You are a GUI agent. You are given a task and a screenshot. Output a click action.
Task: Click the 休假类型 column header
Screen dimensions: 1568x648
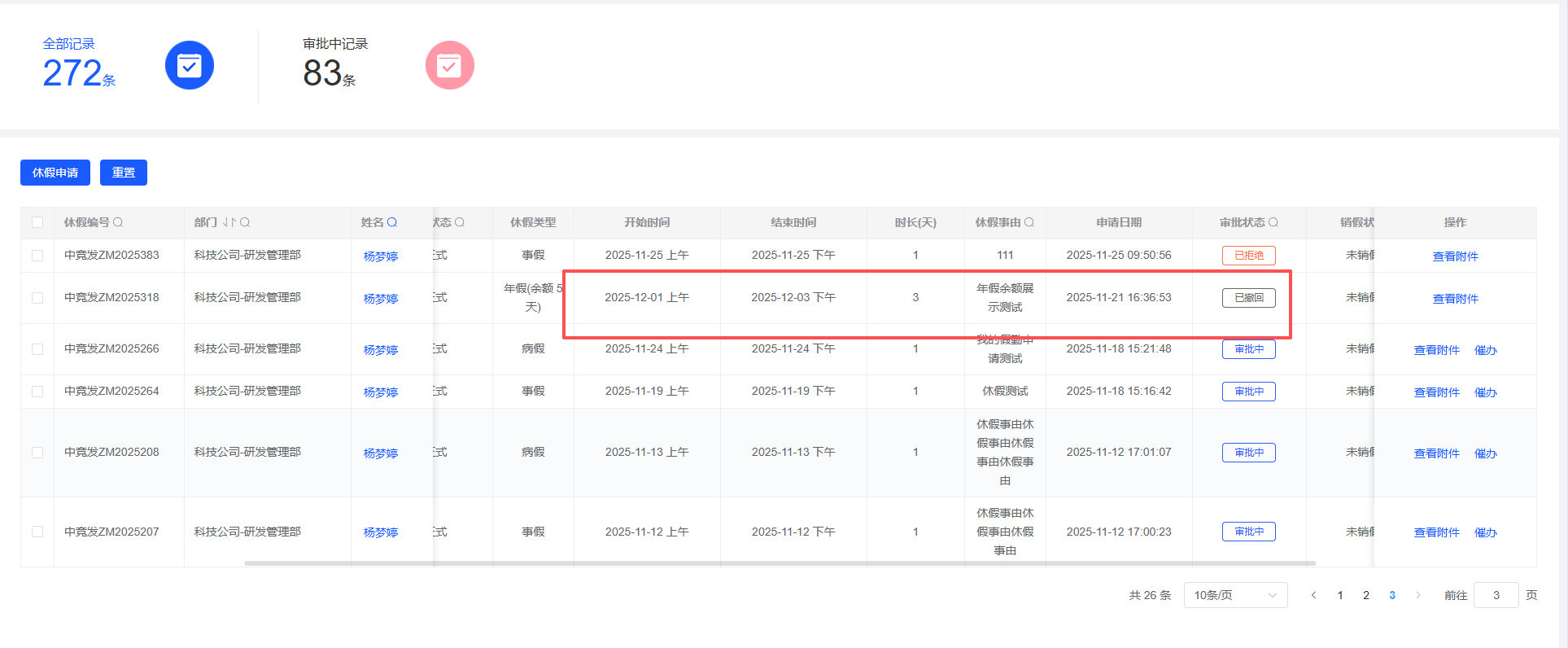[533, 222]
